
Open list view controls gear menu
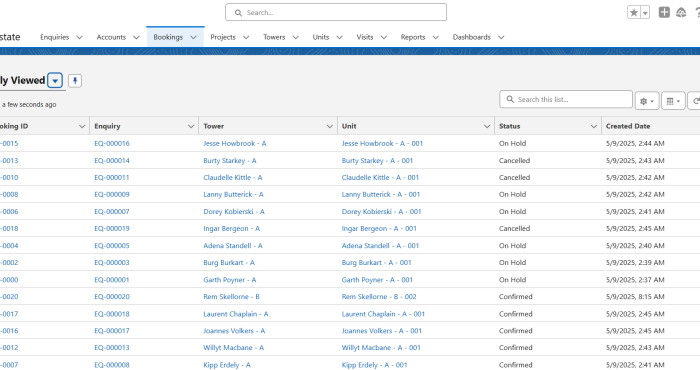click(647, 101)
